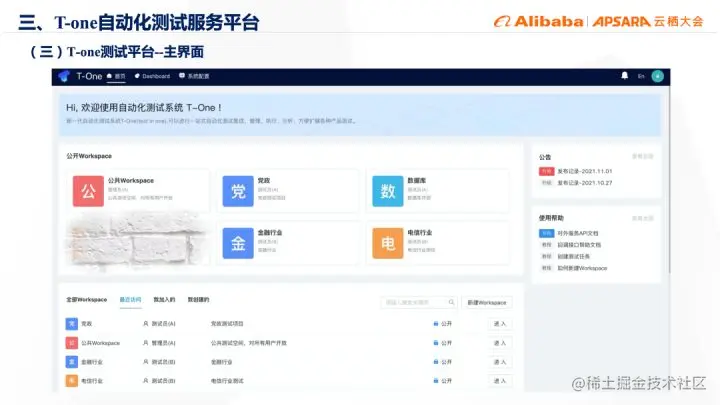Click the lock icon in the 金融行业 row
This screenshot has width=720, height=405.
point(436,362)
